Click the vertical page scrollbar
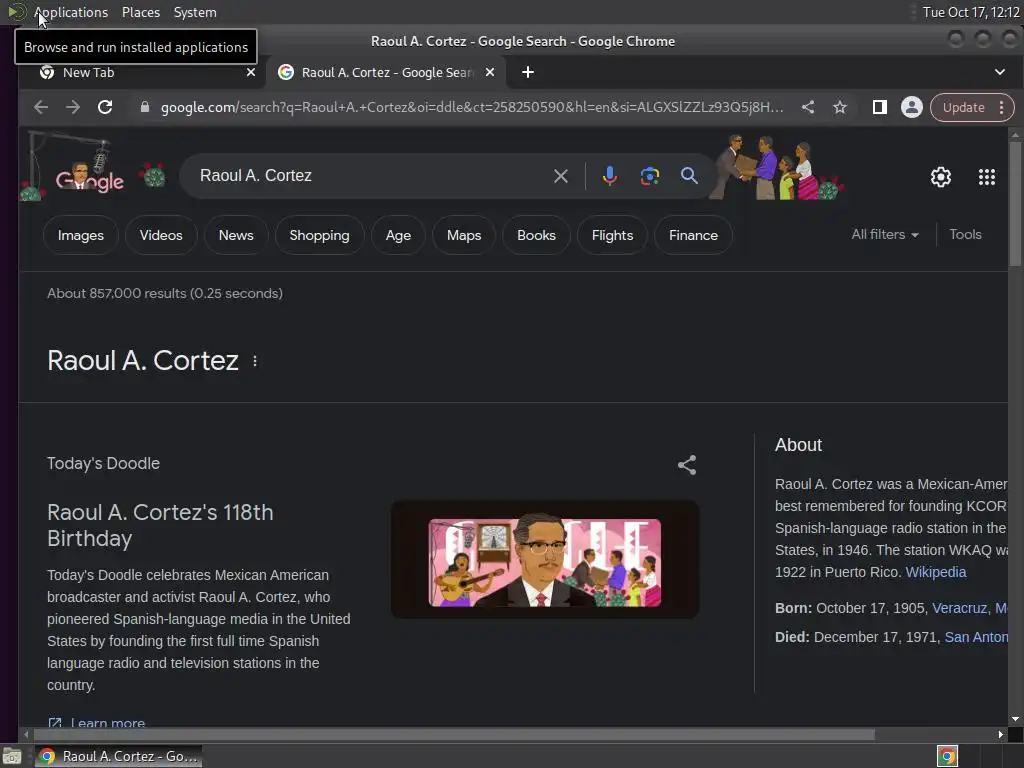Image resolution: width=1024 pixels, height=768 pixels. click(1015, 202)
